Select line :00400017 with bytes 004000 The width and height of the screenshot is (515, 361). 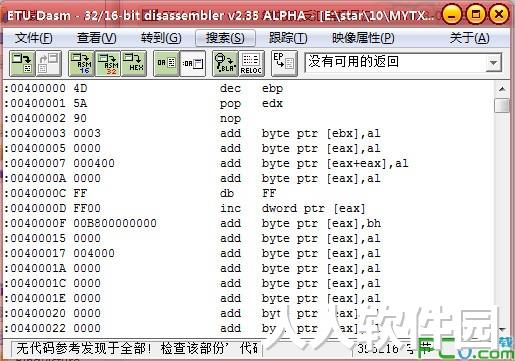click(x=248, y=254)
